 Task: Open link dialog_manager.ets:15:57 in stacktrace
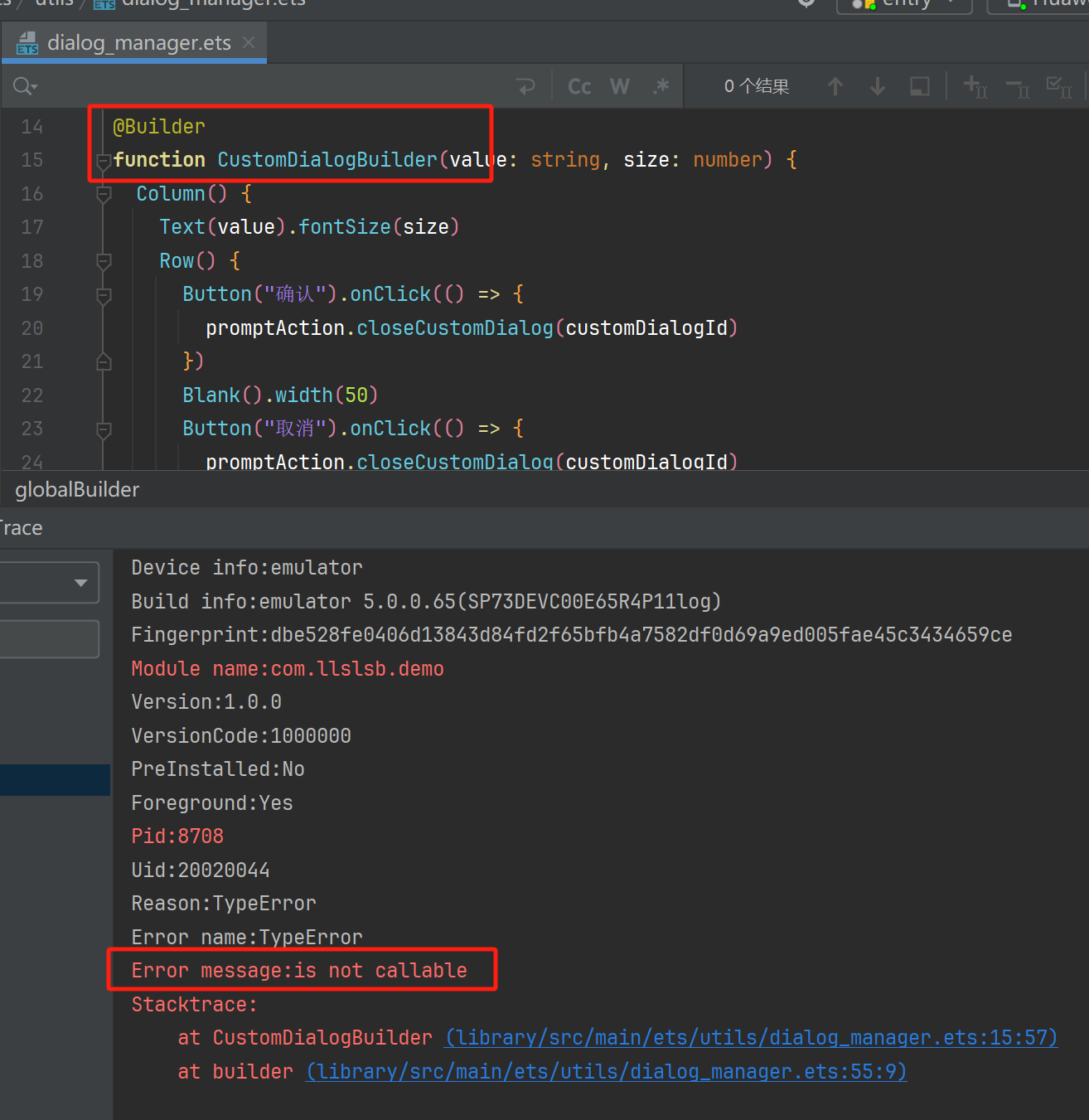pyautogui.click(x=751, y=1038)
